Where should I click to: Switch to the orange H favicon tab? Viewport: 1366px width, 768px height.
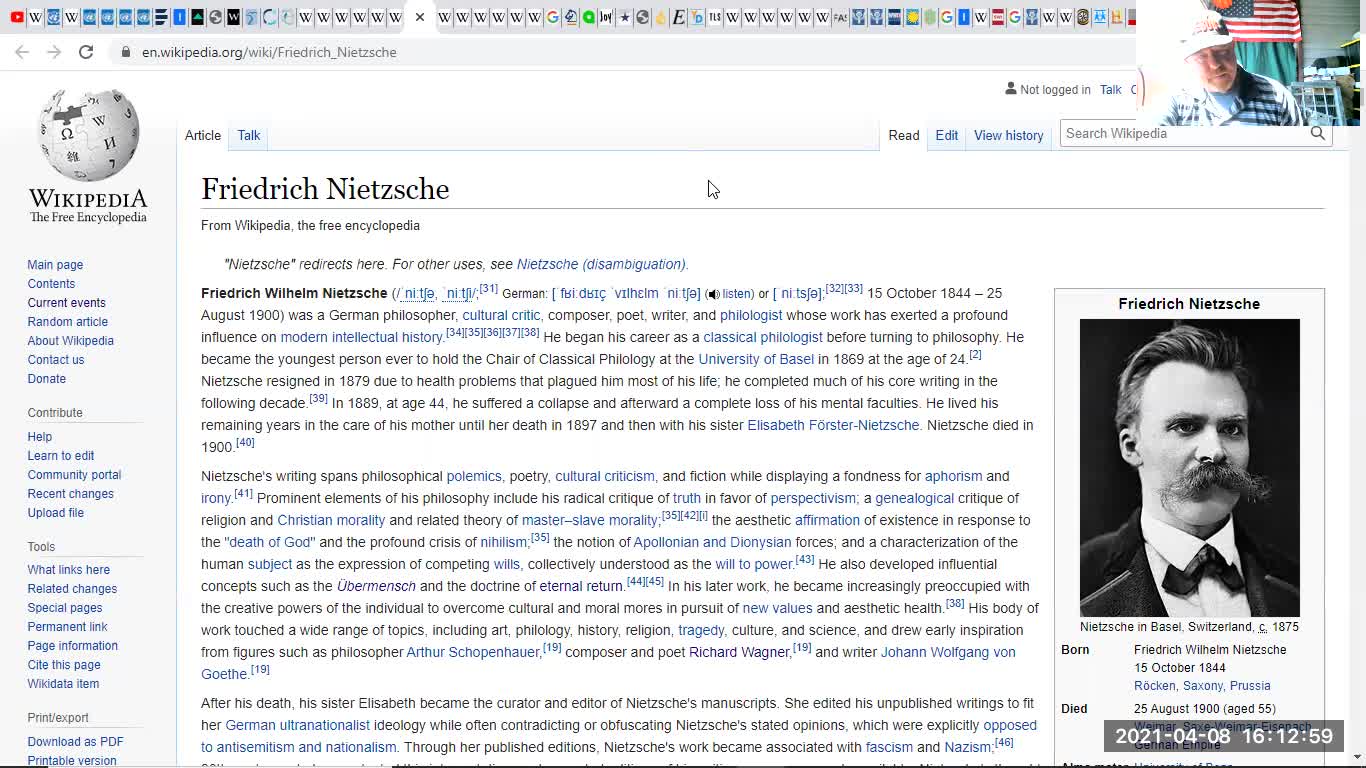pyautogui.click(x=1118, y=17)
